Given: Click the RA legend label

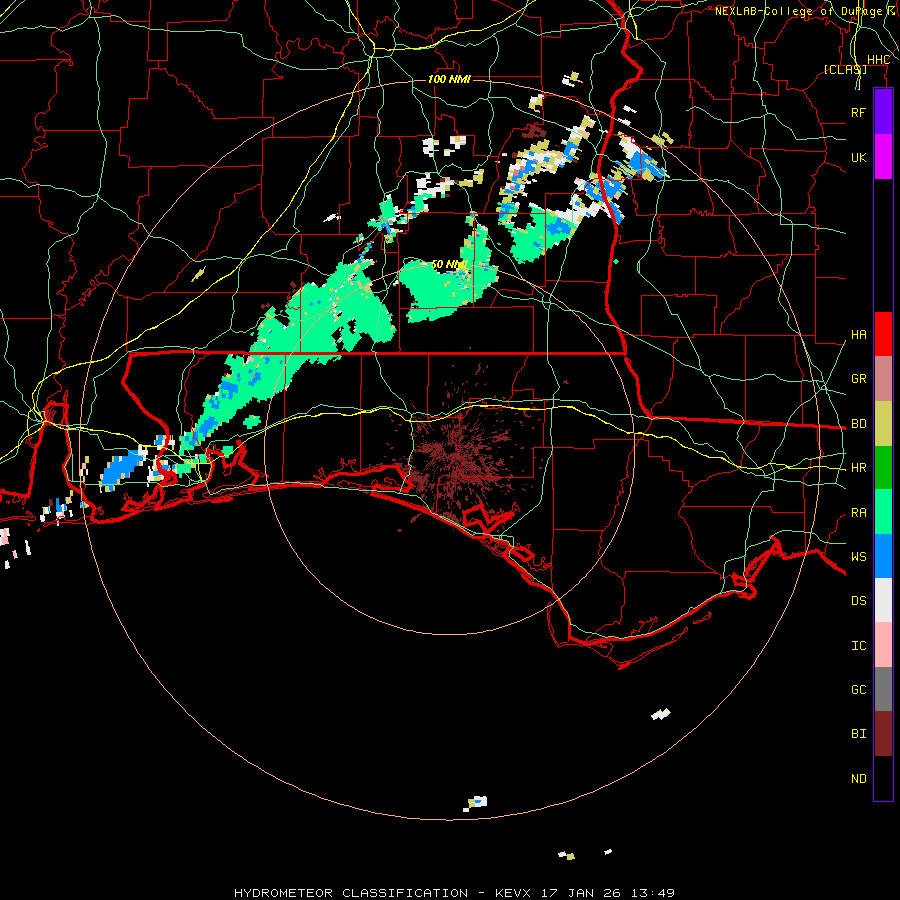Looking at the screenshot, I should 858,513.
